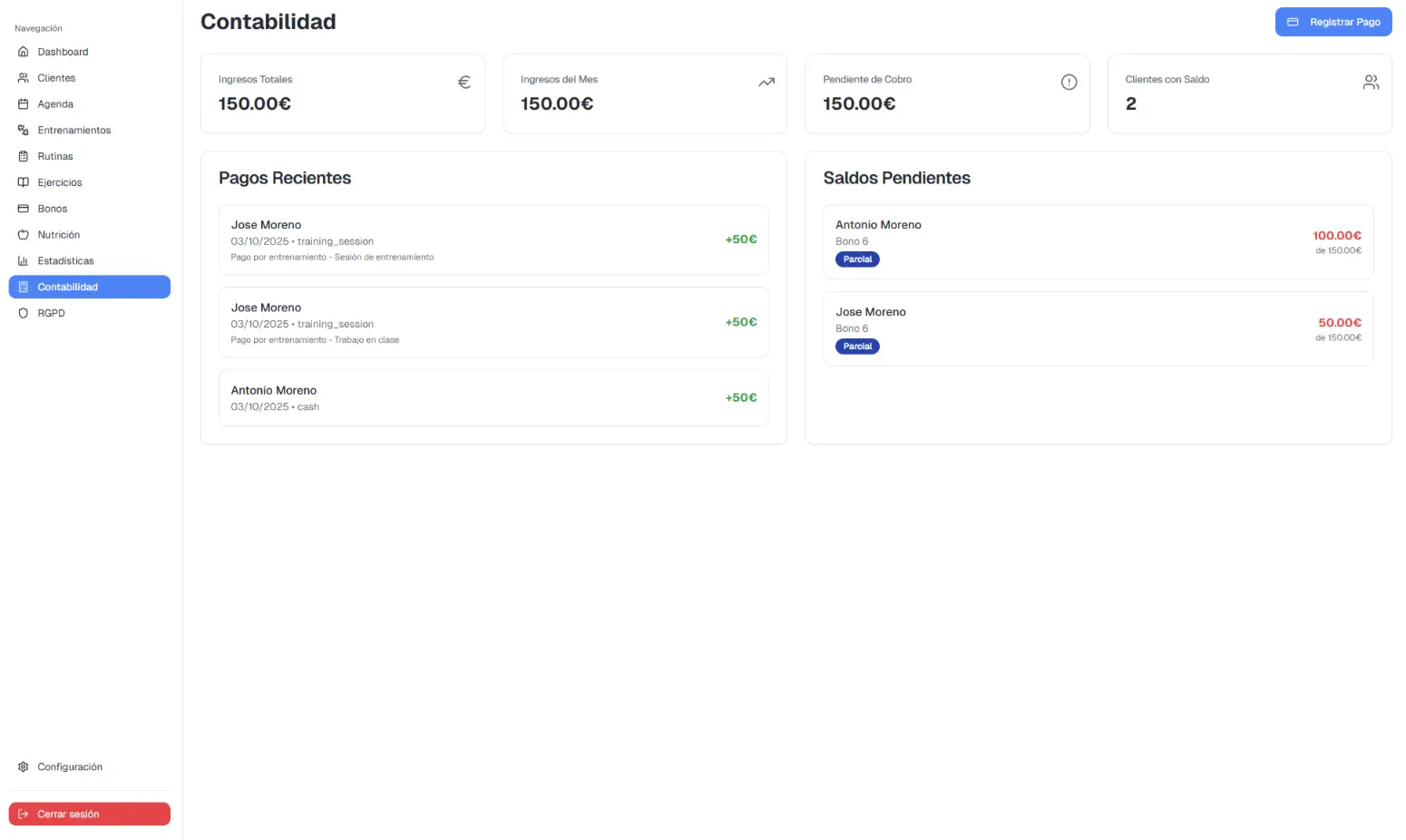Go to Nutrición page
This screenshot has width=1406, height=840.
pyautogui.click(x=90, y=235)
